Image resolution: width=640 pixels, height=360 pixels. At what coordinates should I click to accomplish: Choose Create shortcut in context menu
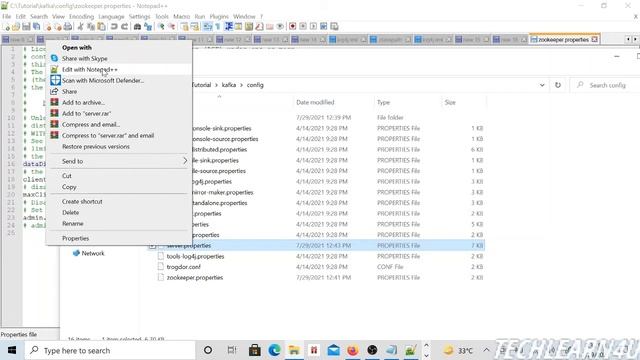(118, 202)
